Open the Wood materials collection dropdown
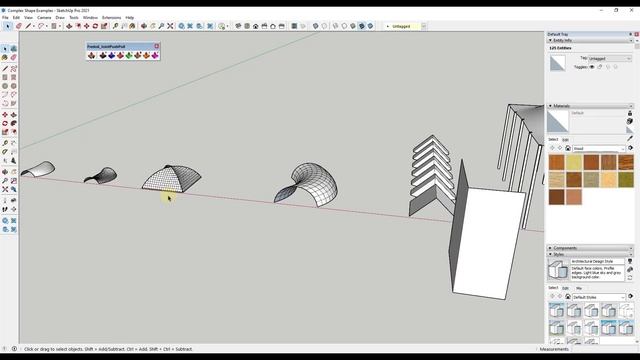Image resolution: width=640 pixels, height=360 pixels. 599,149
